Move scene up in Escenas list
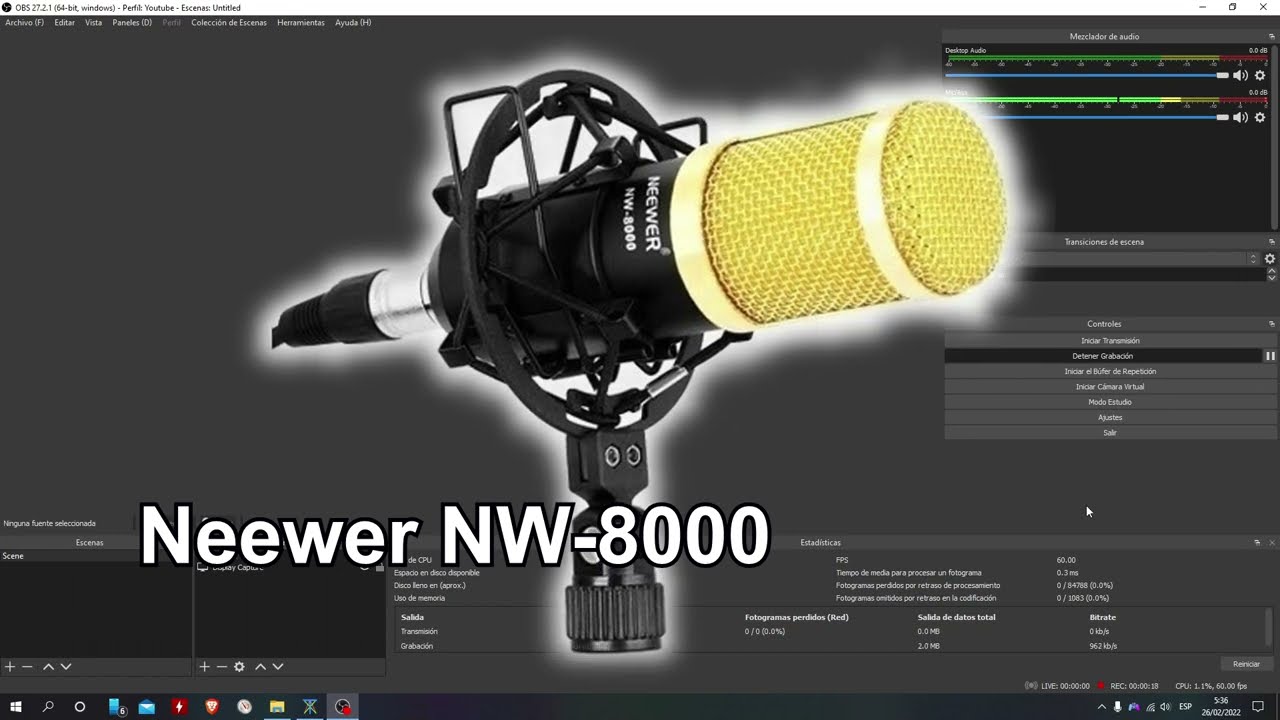1280x720 pixels. pos(48,666)
